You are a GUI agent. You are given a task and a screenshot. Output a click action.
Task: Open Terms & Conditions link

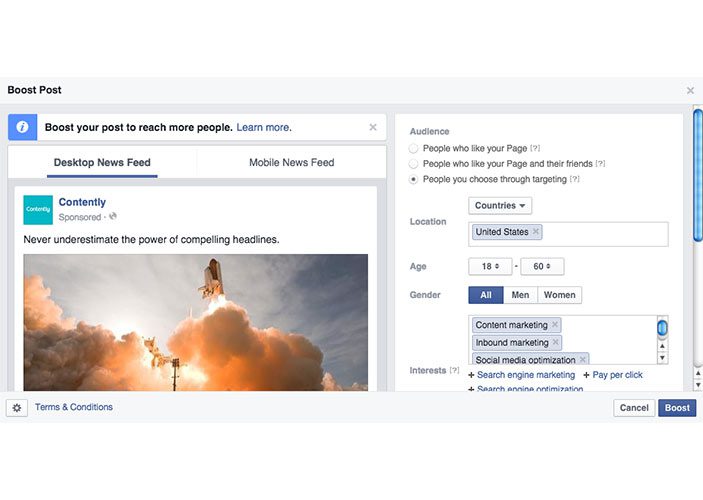click(74, 407)
